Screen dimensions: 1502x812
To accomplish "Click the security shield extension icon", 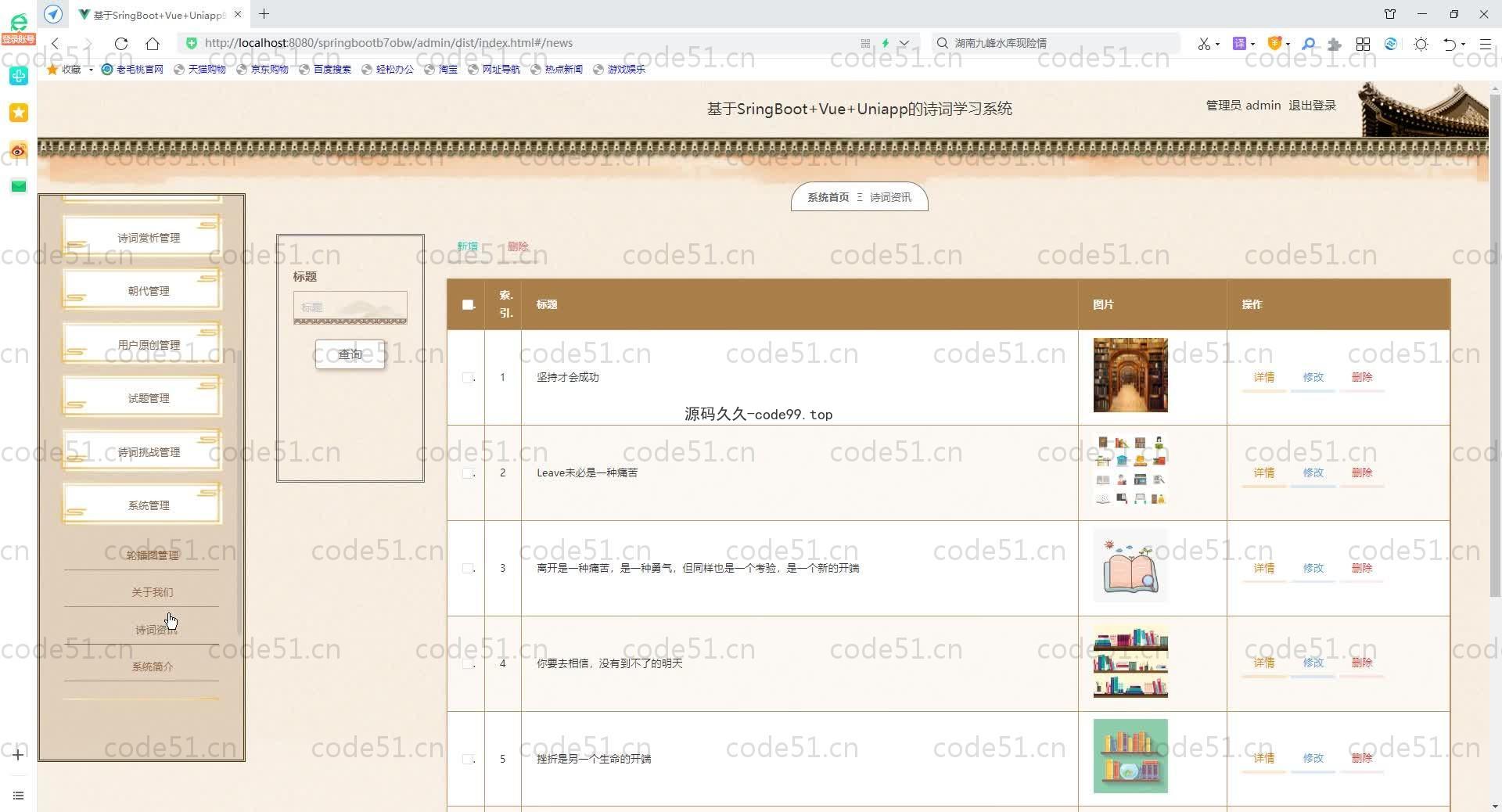I will click(x=1274, y=44).
